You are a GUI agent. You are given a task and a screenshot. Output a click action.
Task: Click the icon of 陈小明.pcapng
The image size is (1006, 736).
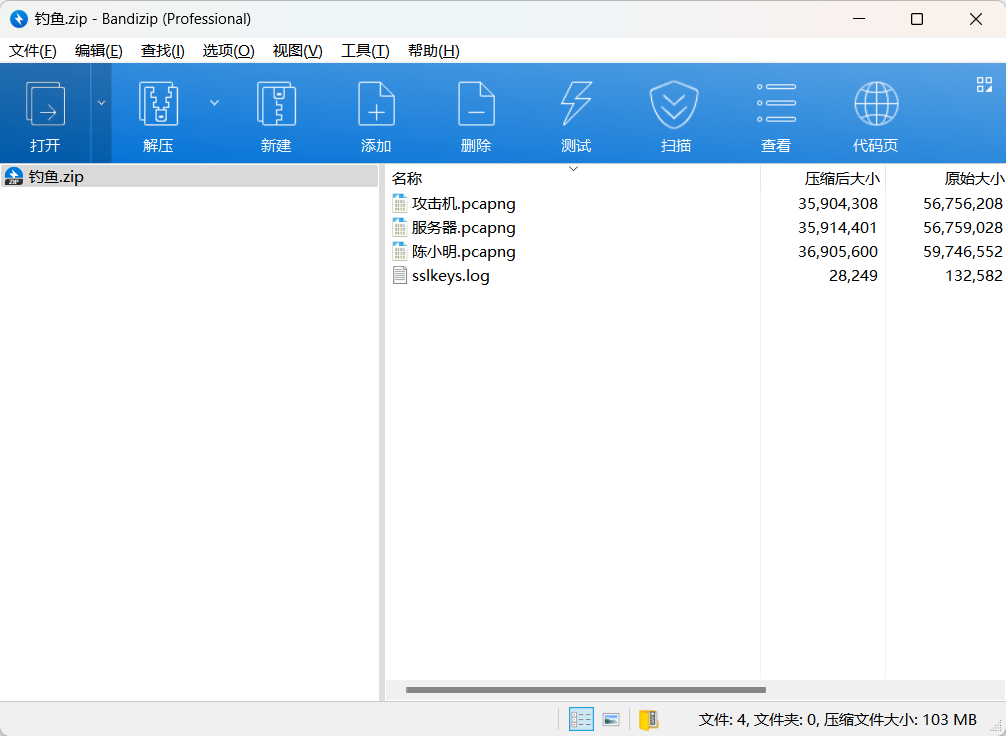[400, 251]
